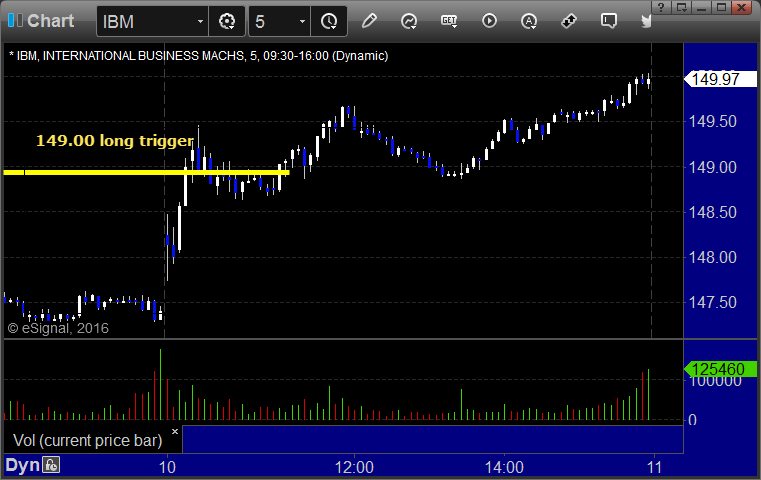
Task: Open the chart settings gear icon
Action: point(227,21)
